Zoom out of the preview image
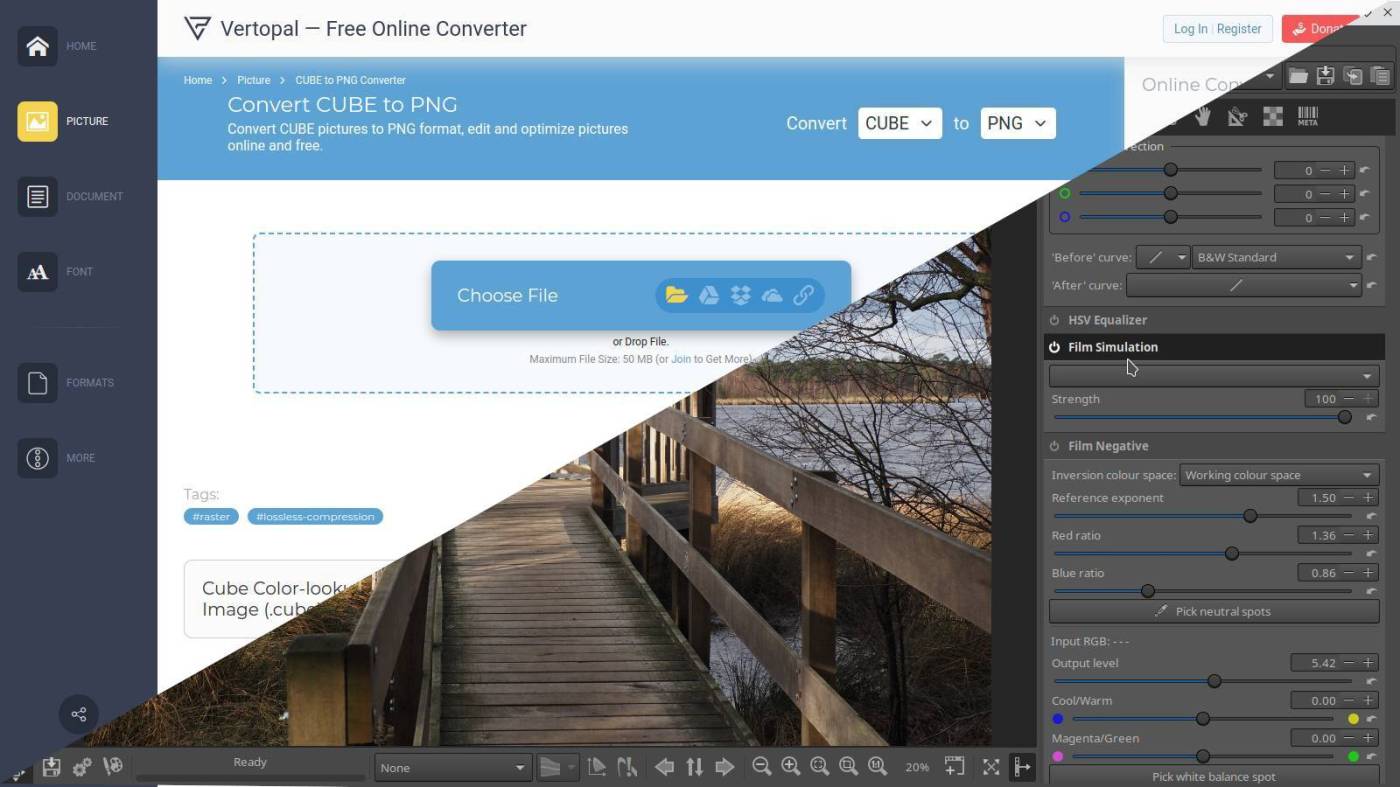 tap(761, 766)
